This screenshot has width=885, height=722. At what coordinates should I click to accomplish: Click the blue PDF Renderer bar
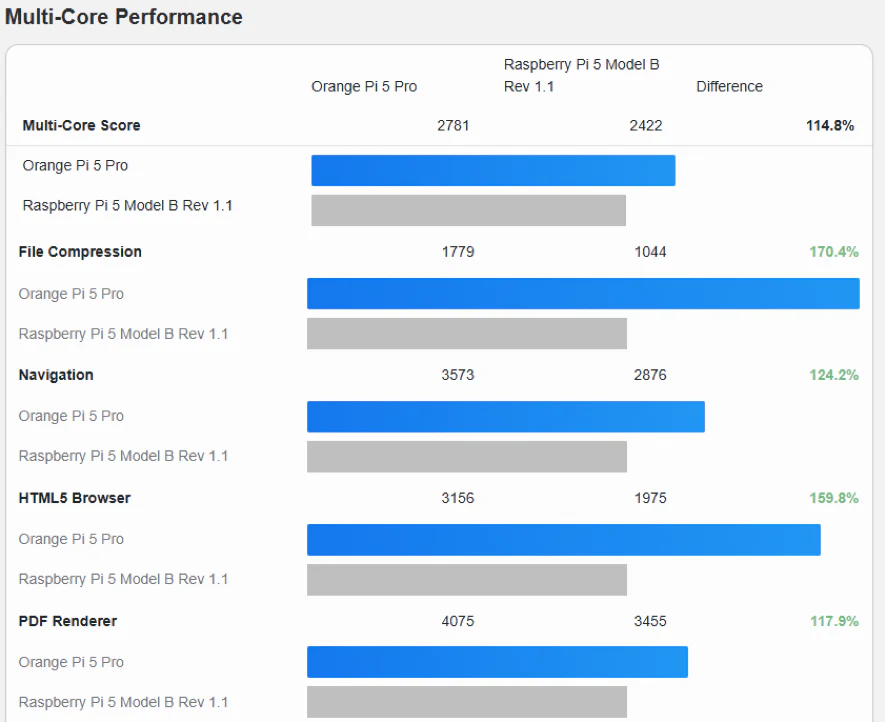[x=497, y=662]
